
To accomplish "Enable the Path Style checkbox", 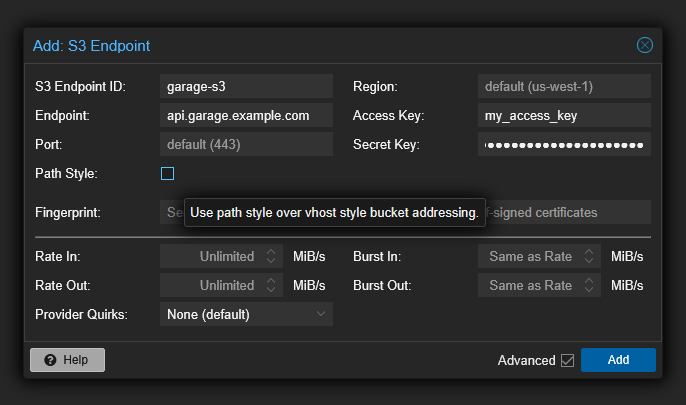I will tap(167, 174).
